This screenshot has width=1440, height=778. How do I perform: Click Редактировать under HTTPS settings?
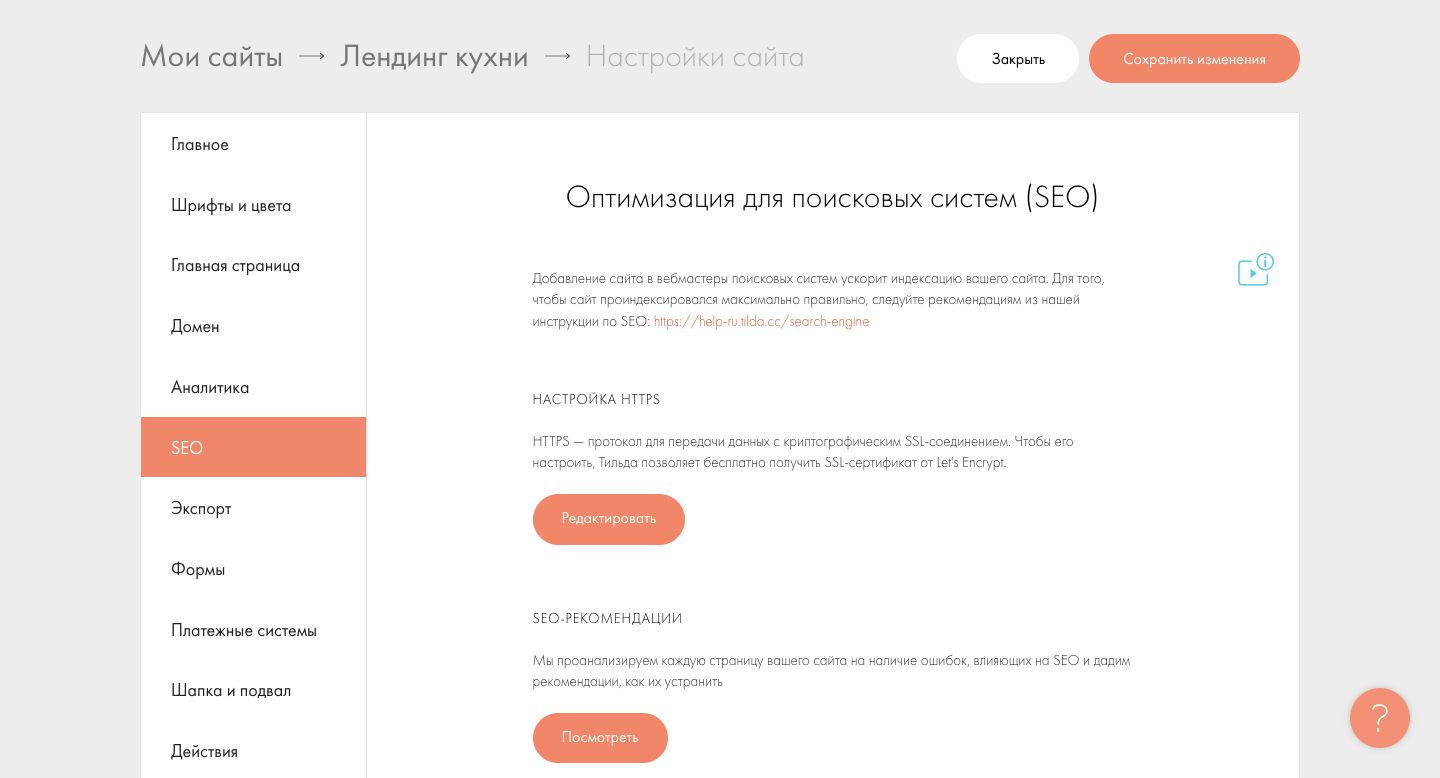(x=608, y=519)
